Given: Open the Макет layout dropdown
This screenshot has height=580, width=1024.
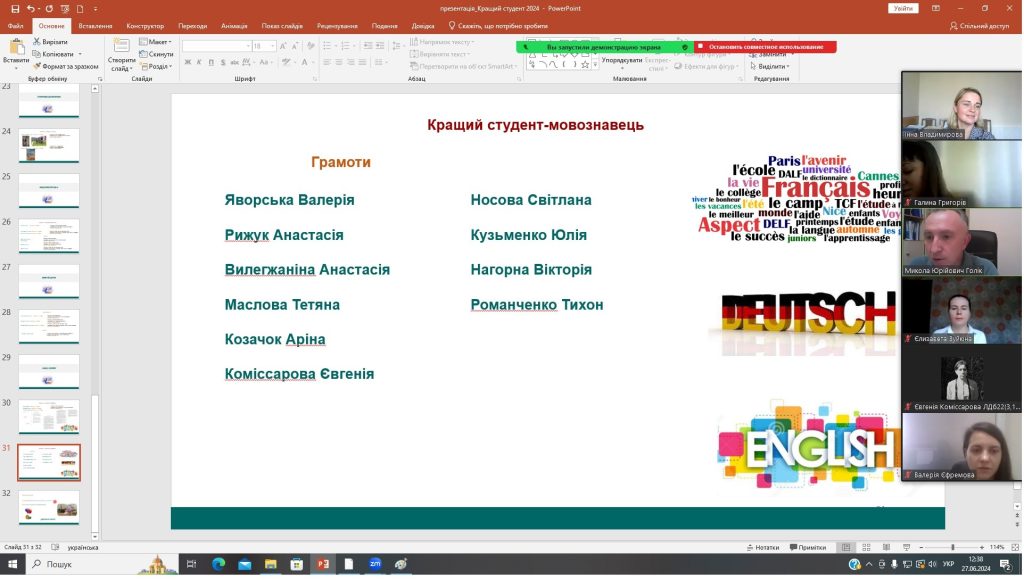Looking at the screenshot, I should pyautogui.click(x=155, y=42).
